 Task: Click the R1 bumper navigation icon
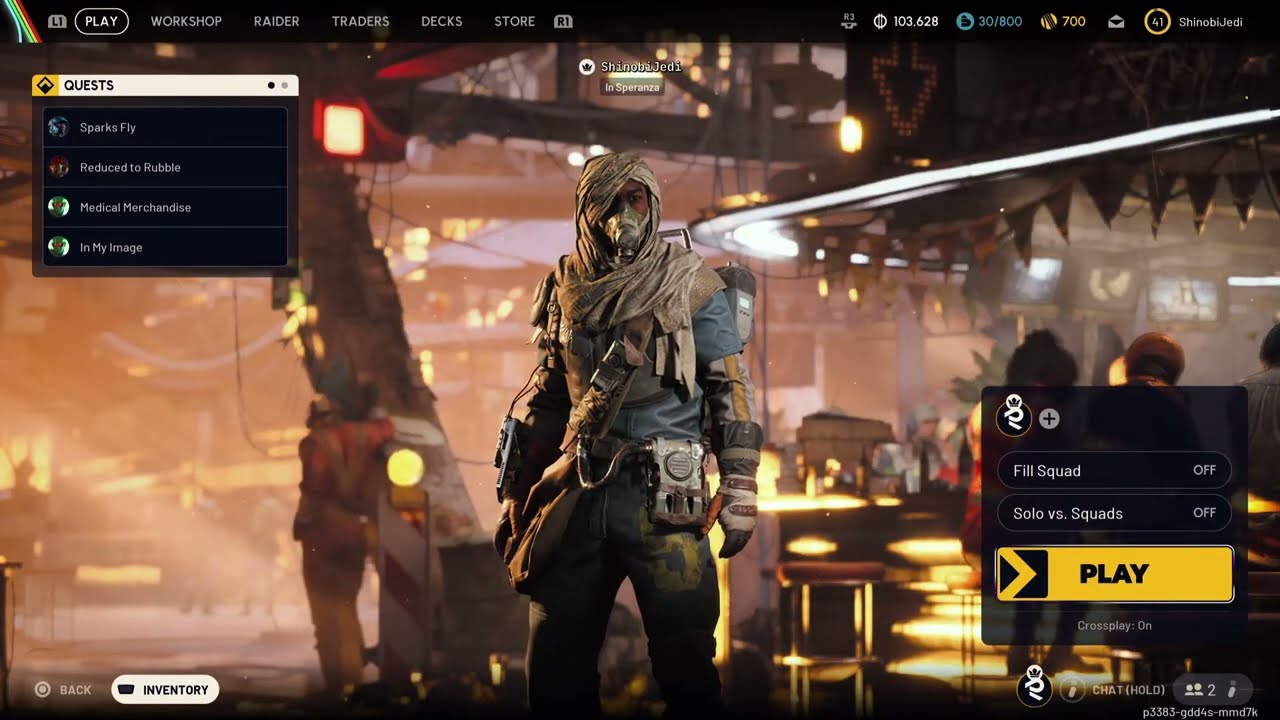[x=562, y=21]
